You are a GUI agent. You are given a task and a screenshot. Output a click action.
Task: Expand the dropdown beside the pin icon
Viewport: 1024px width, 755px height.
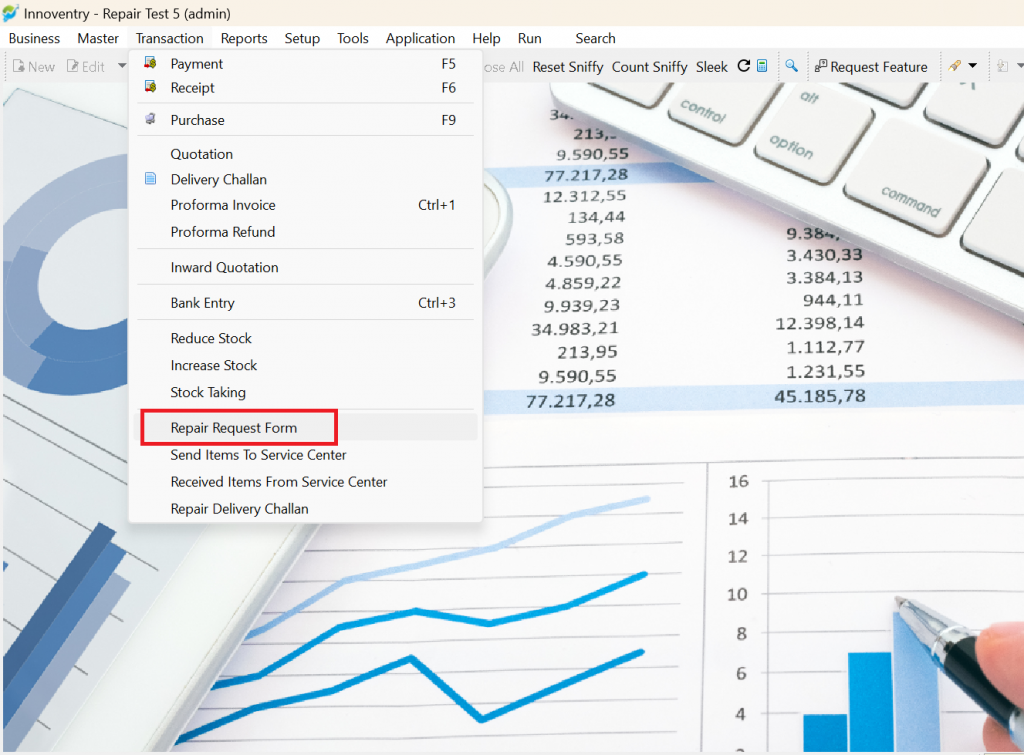972,66
